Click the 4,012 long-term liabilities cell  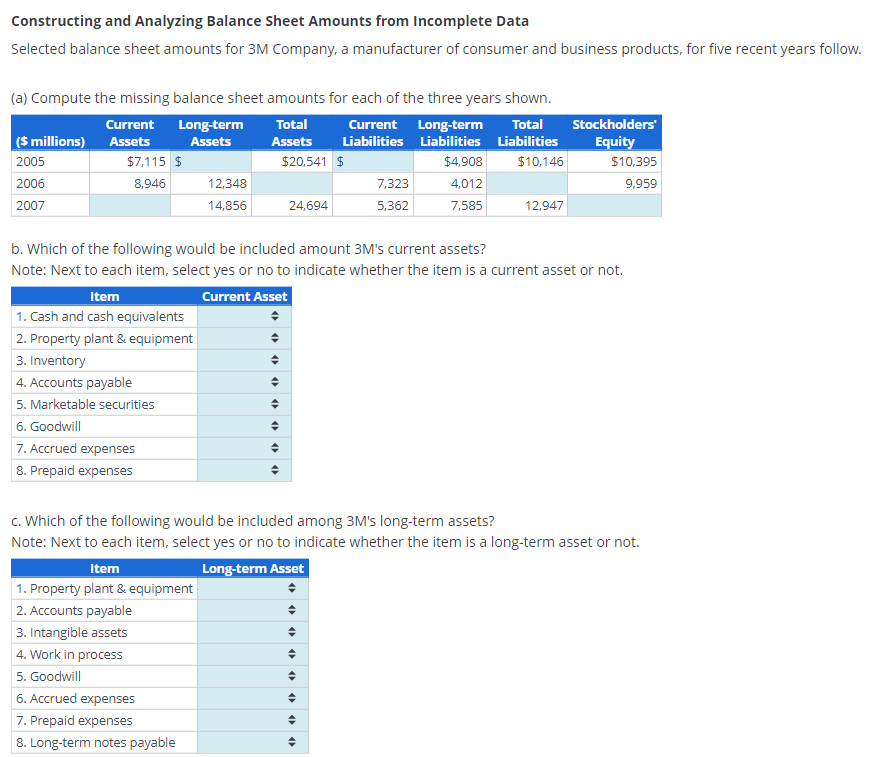coord(450,183)
